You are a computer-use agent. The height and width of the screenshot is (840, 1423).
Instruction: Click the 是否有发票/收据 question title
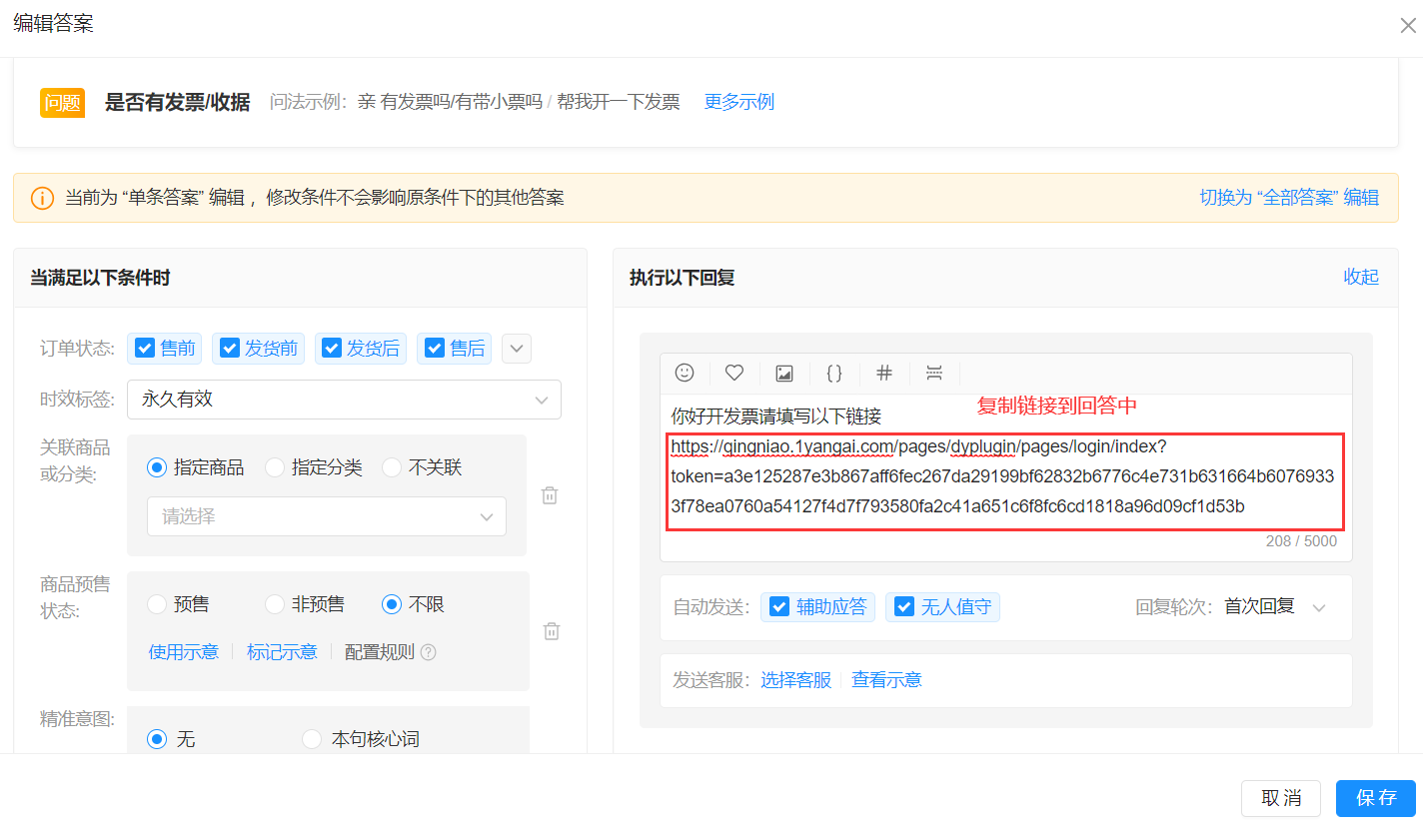pyautogui.click(x=178, y=102)
